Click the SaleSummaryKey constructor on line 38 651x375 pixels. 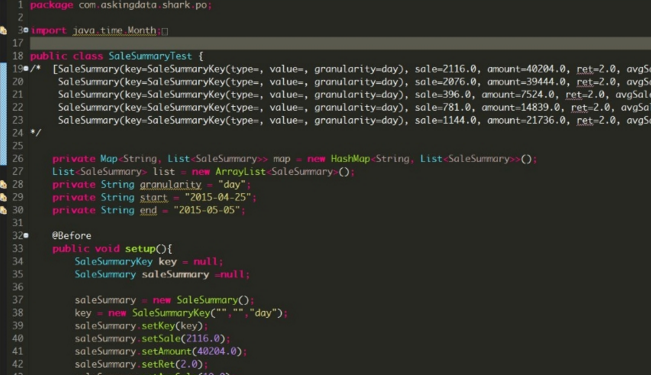(171, 313)
